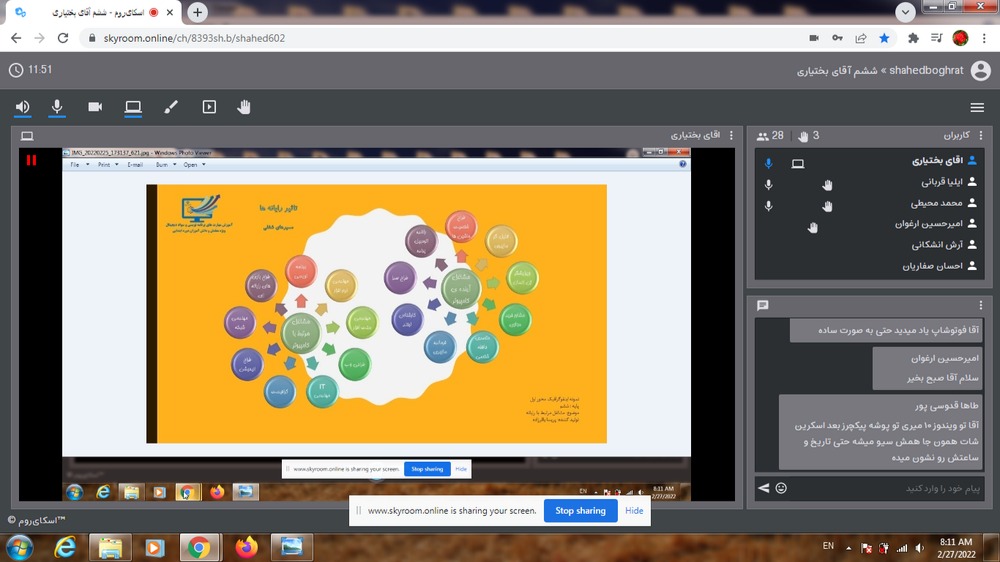Screen dimensions: 1000x562
Task: Turn on the webcam camera icon
Action: (x=95, y=107)
